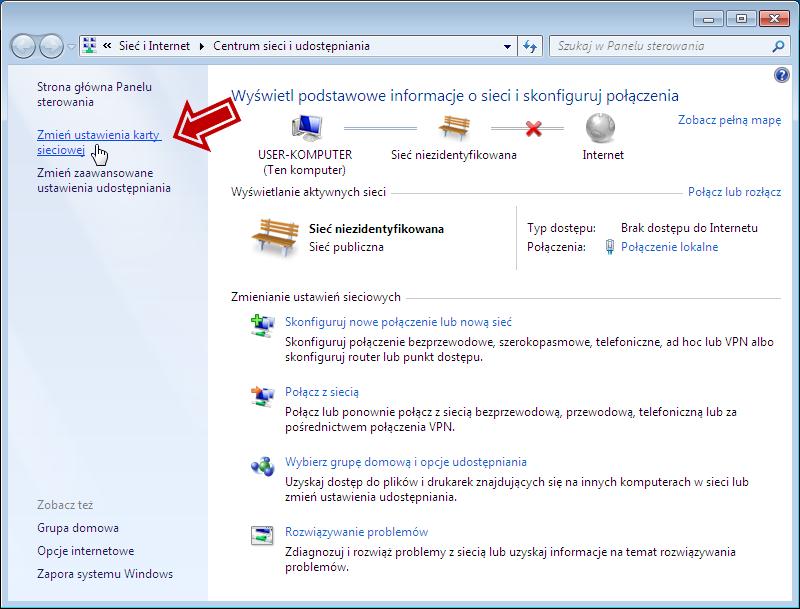This screenshot has height=609, width=800.
Task: Open Zapora systemu Windows link
Action: point(105,574)
